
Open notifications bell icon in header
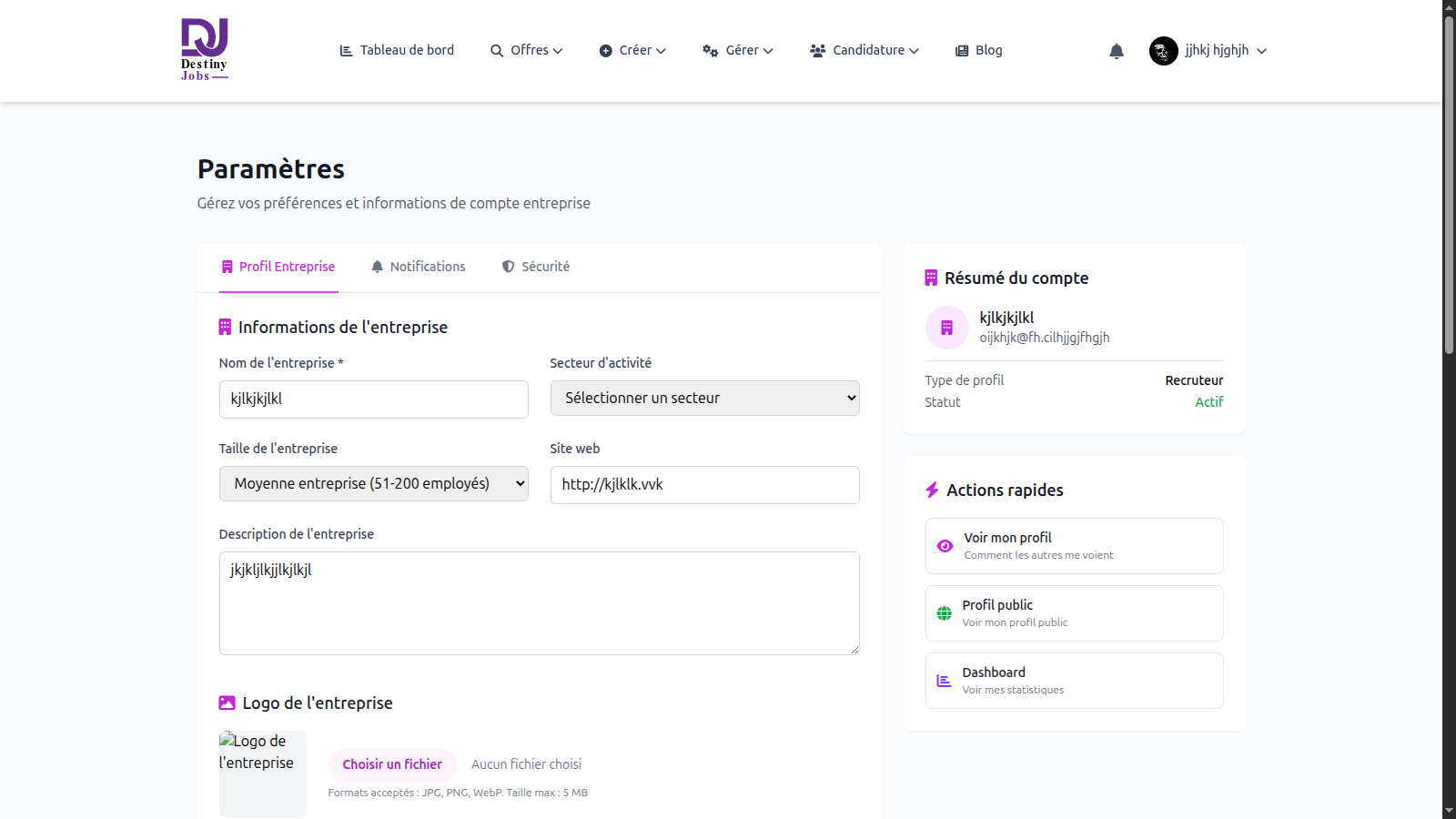point(1117,51)
